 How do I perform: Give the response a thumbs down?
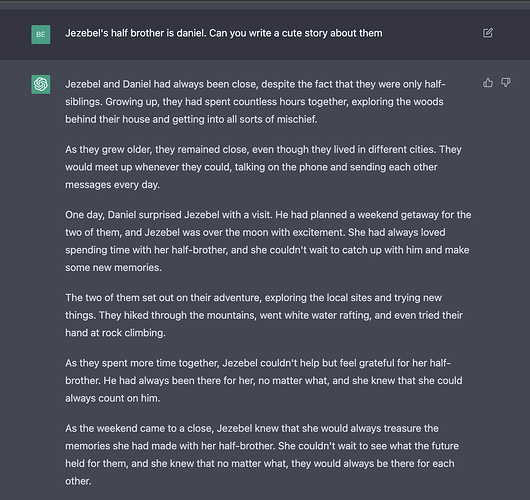pyautogui.click(x=506, y=83)
